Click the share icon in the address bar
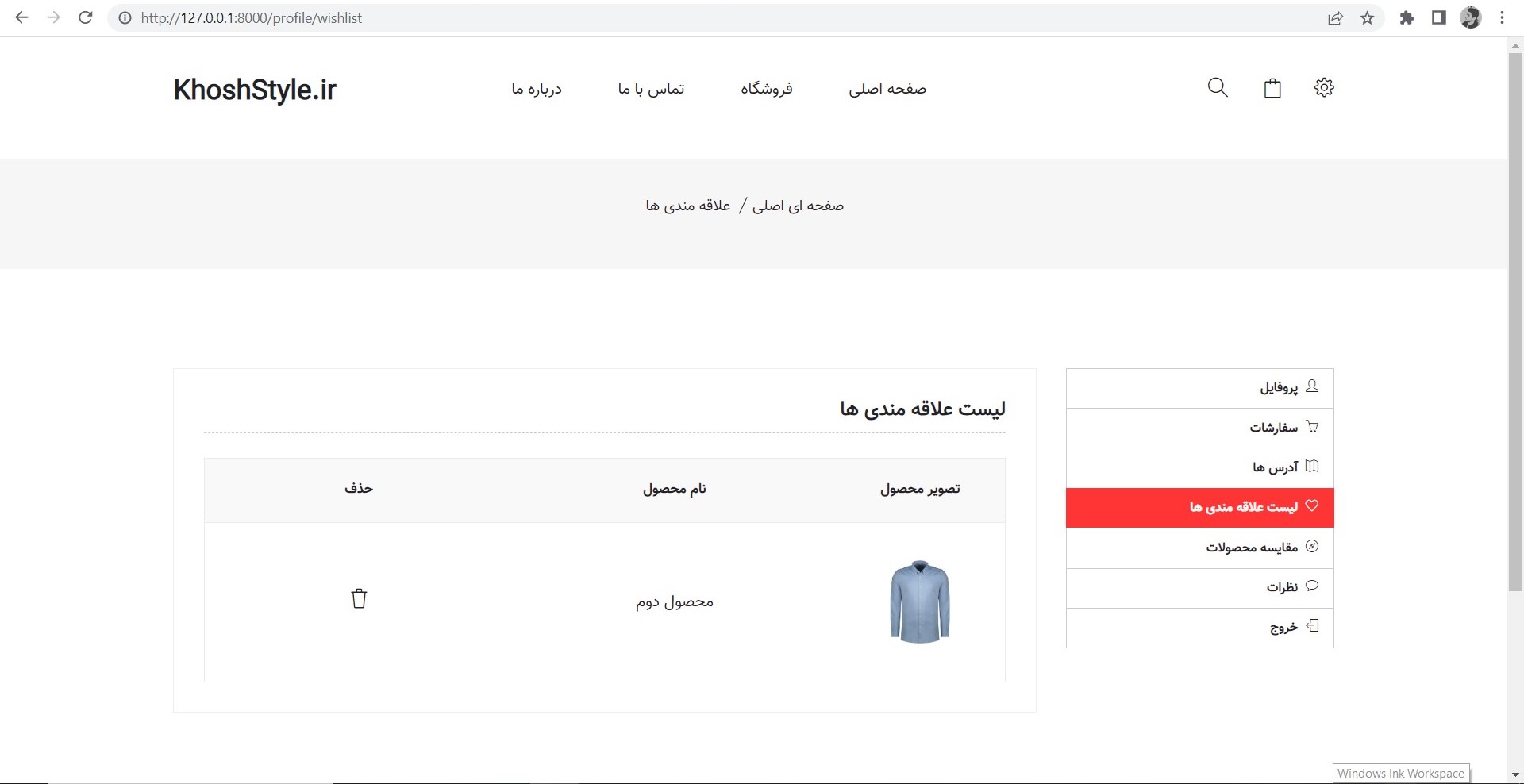The image size is (1524, 784). pos(1336,17)
